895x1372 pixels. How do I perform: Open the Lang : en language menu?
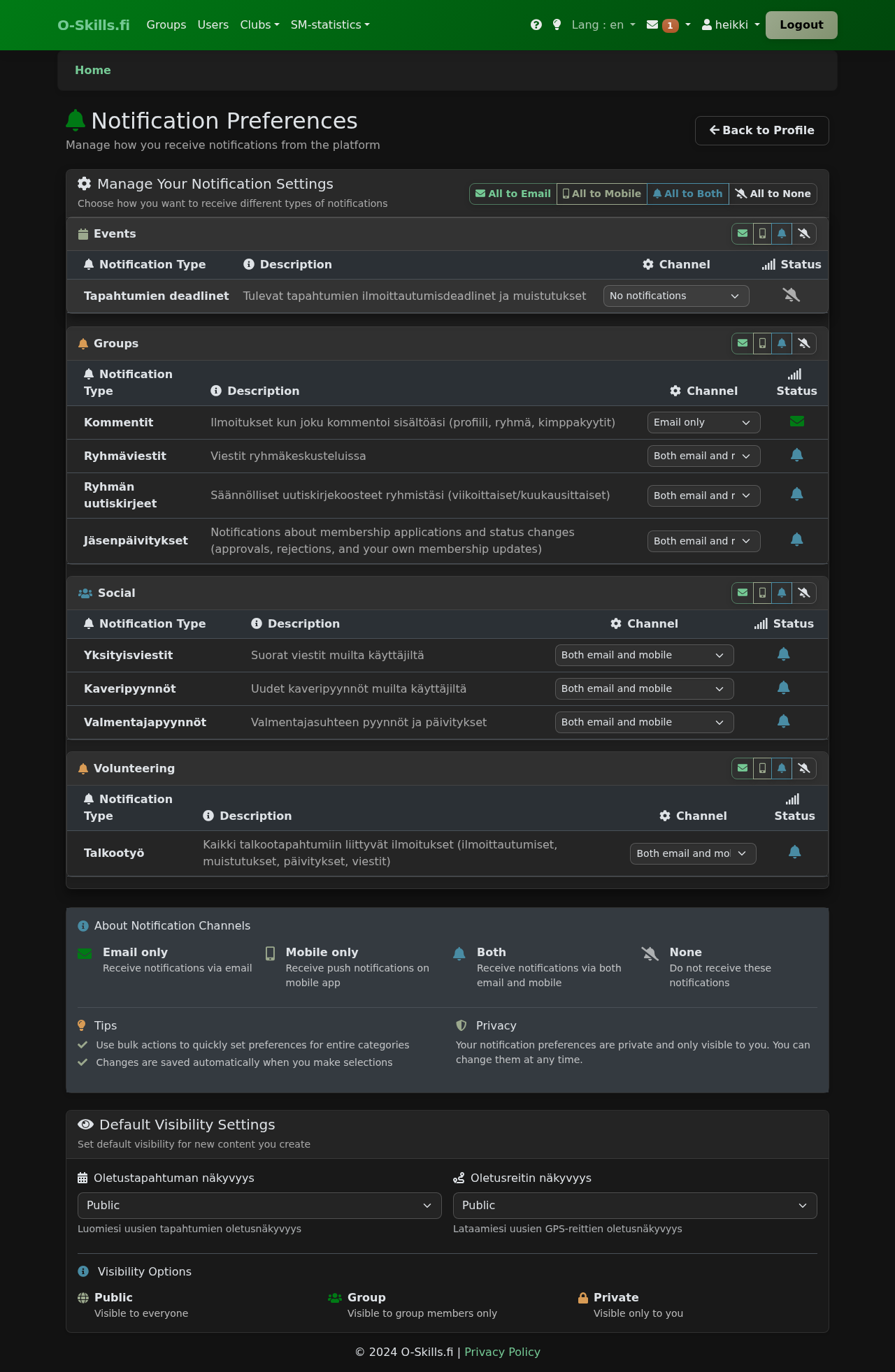pyautogui.click(x=603, y=24)
